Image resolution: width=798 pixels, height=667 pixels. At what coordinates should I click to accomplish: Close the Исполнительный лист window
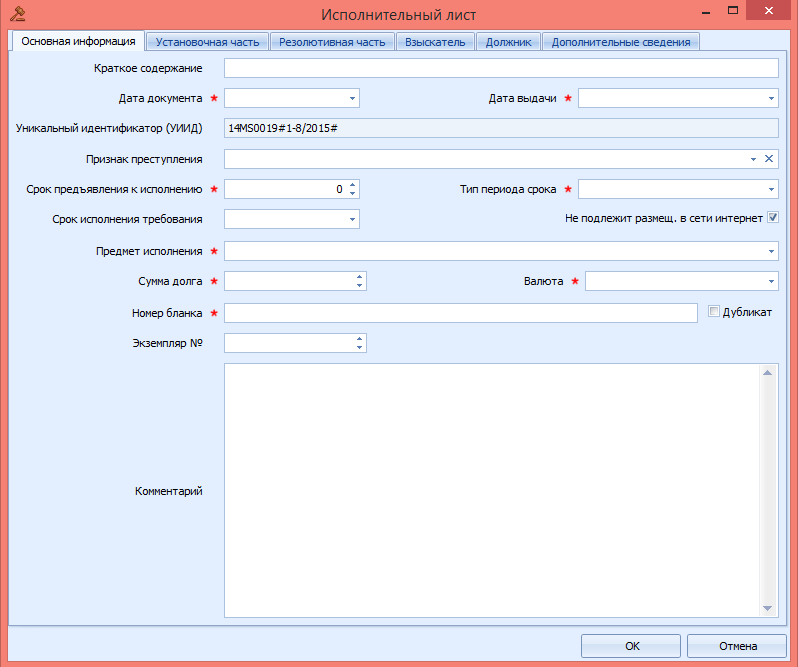tap(768, 10)
